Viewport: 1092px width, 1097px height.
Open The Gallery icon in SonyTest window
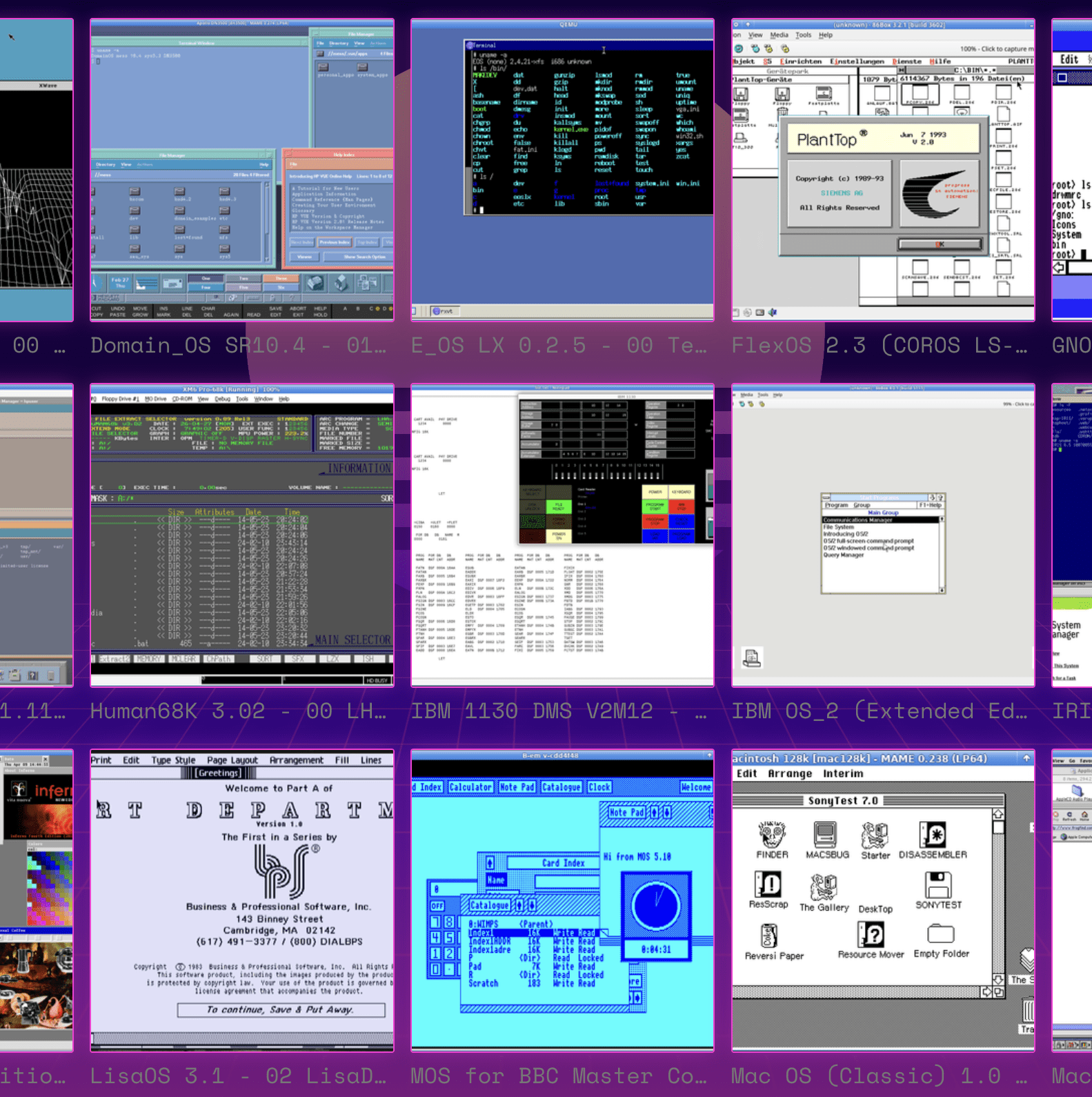pos(824,893)
